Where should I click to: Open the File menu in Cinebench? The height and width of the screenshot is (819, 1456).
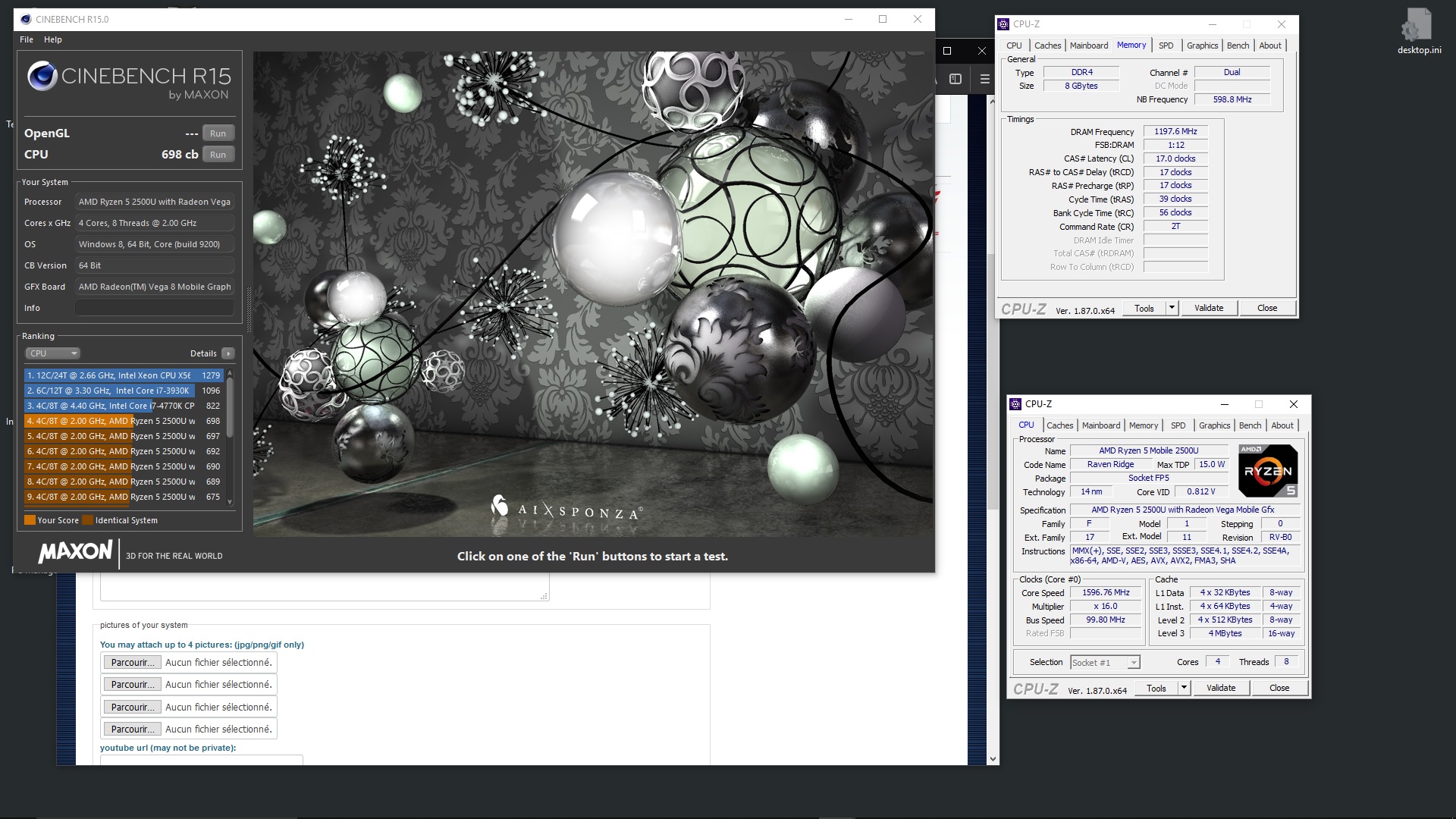[27, 39]
